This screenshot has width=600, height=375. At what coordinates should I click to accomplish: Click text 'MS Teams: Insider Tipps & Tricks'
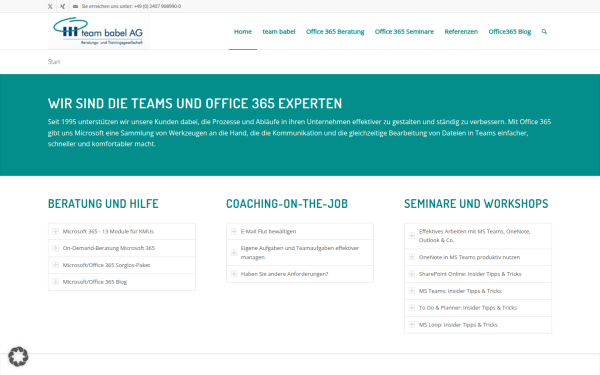click(x=460, y=291)
